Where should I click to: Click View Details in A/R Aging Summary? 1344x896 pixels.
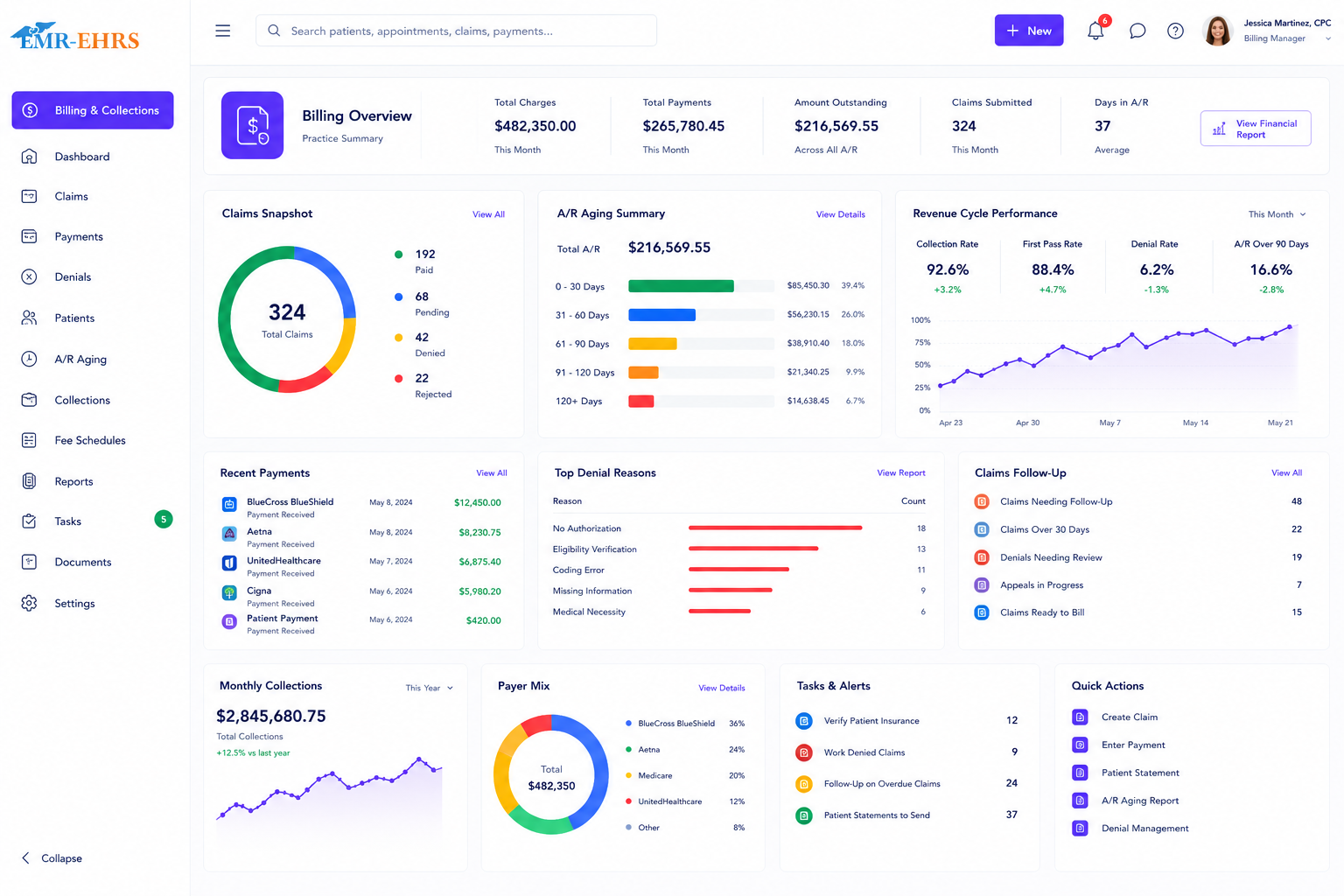841,214
